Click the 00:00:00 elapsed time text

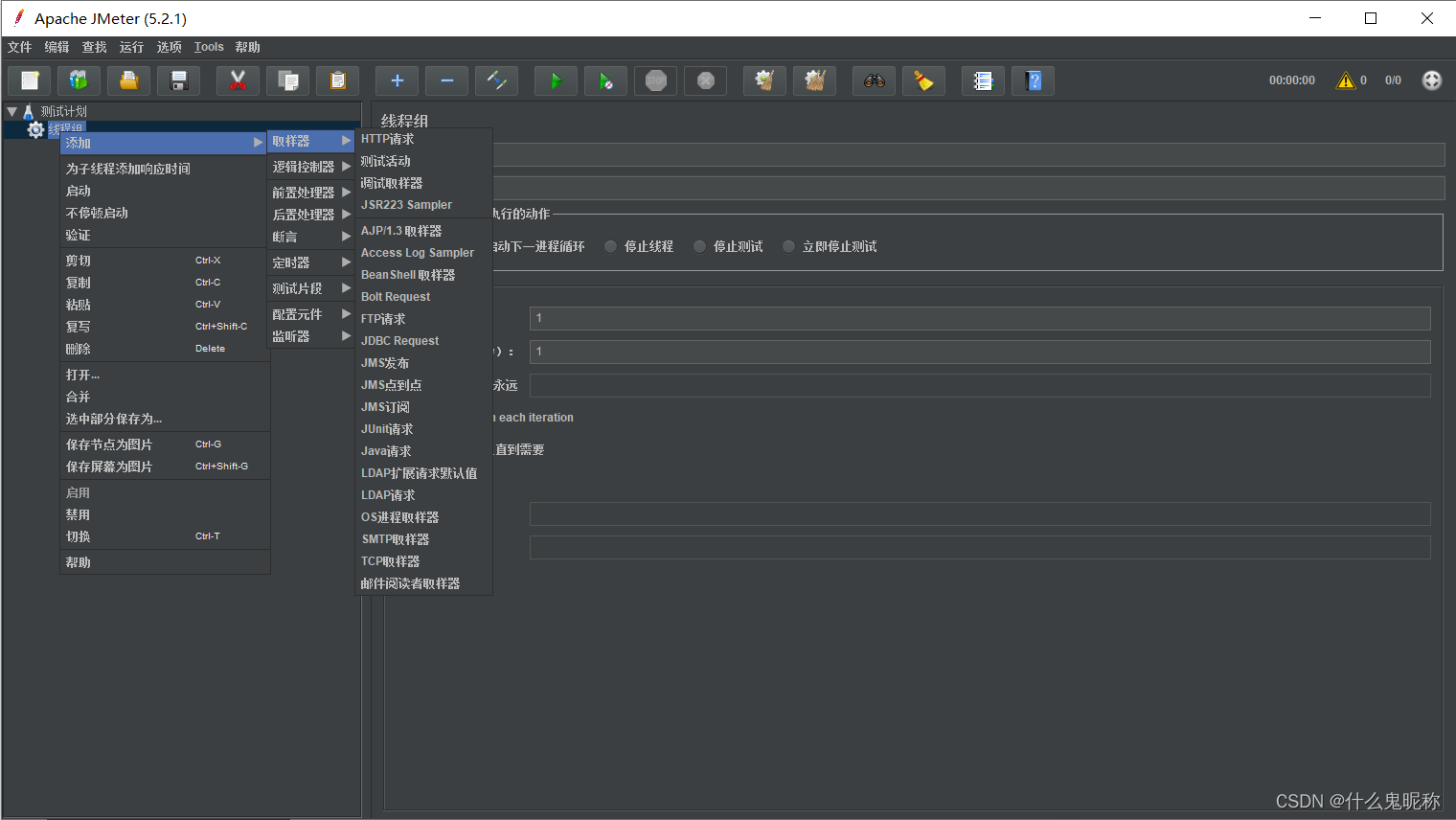1292,80
